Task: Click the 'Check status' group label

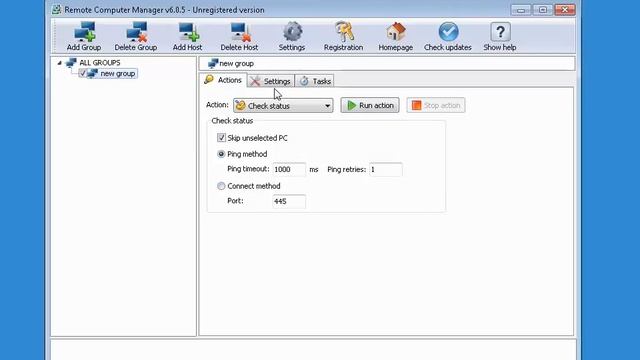Action: 232,121
